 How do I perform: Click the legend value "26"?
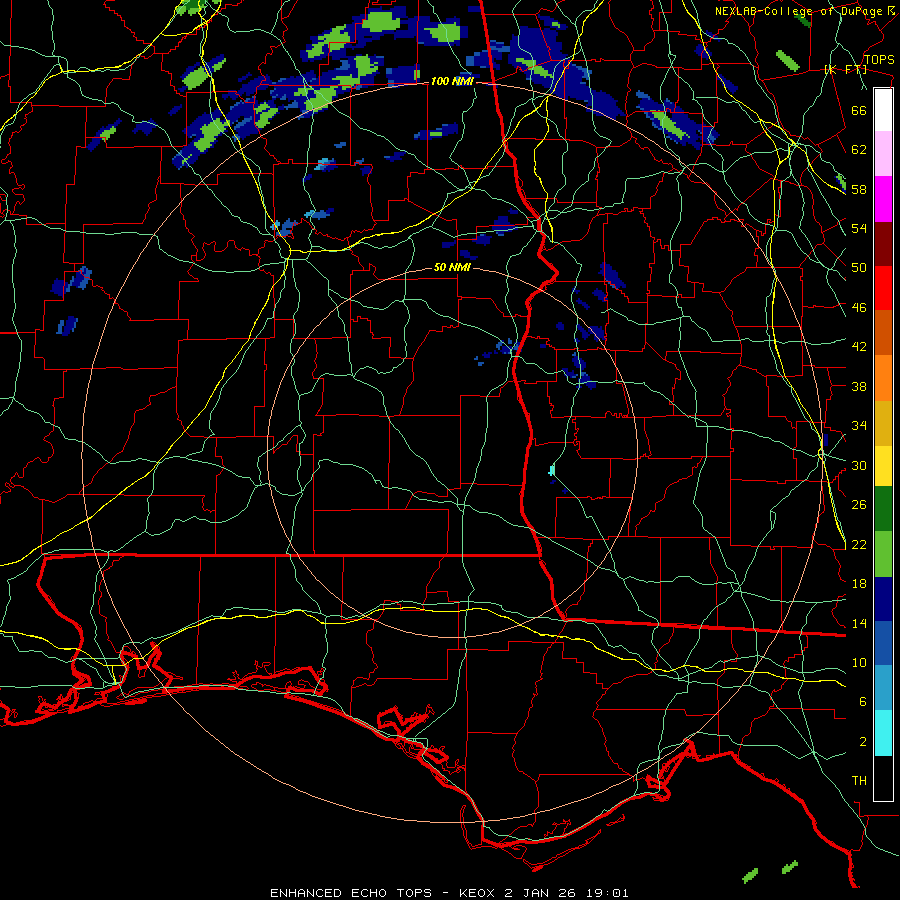pos(859,505)
